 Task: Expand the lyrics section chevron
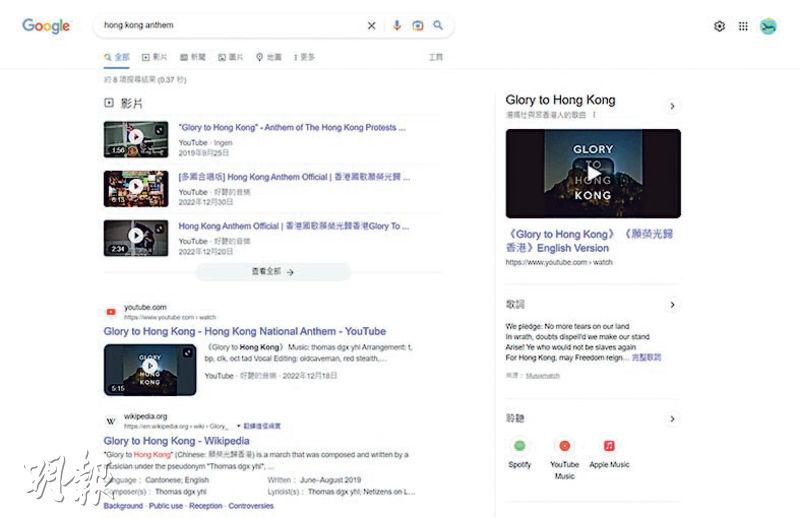672,304
